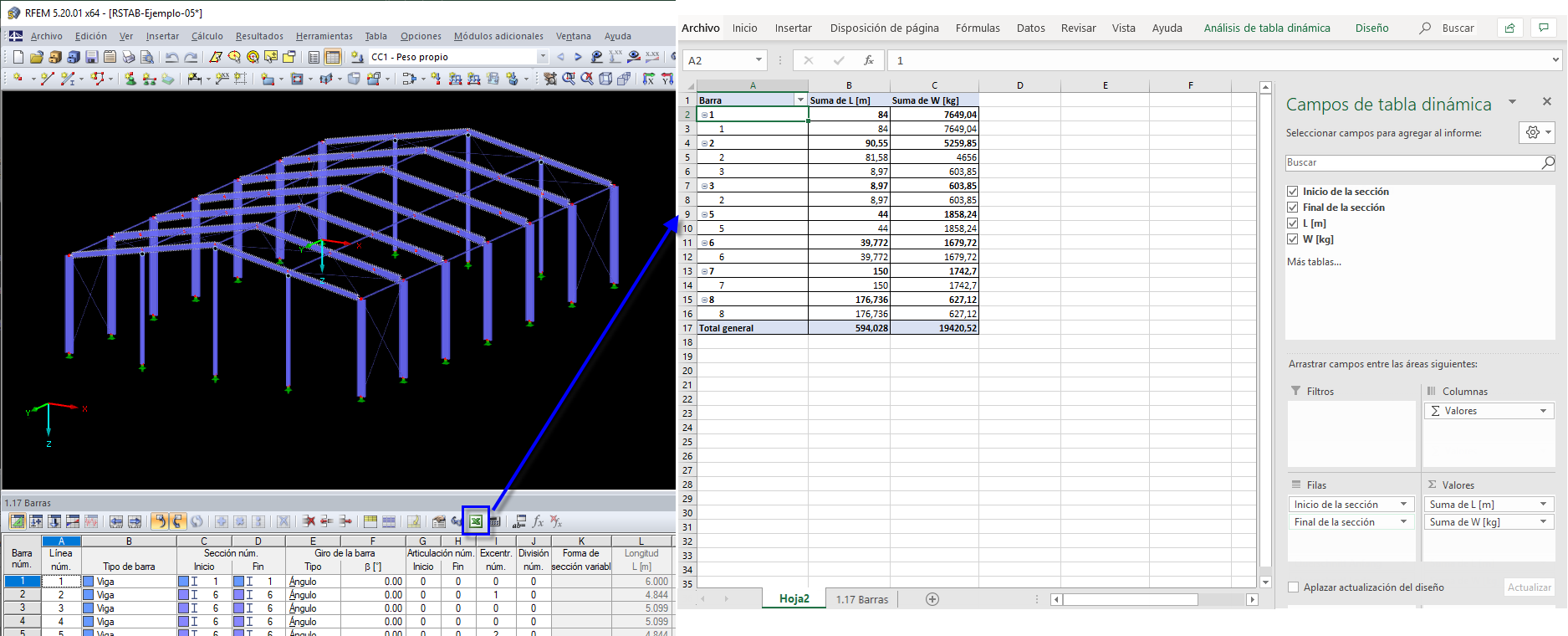Viewport: 1568px width, 636px height.
Task: Click the edit user formula ab= icon
Action: (519, 521)
